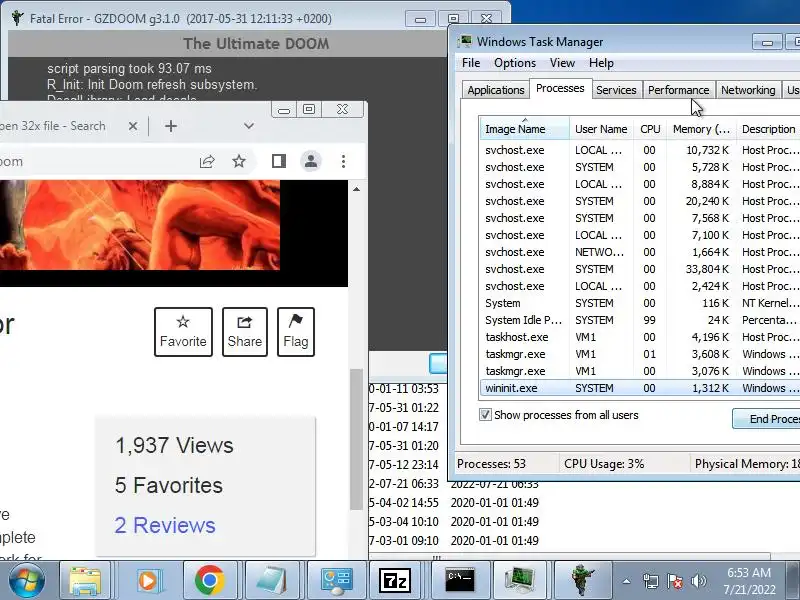Image resolution: width=800 pixels, height=600 pixels.
Task: Open the network tray icon
Action: click(651, 581)
